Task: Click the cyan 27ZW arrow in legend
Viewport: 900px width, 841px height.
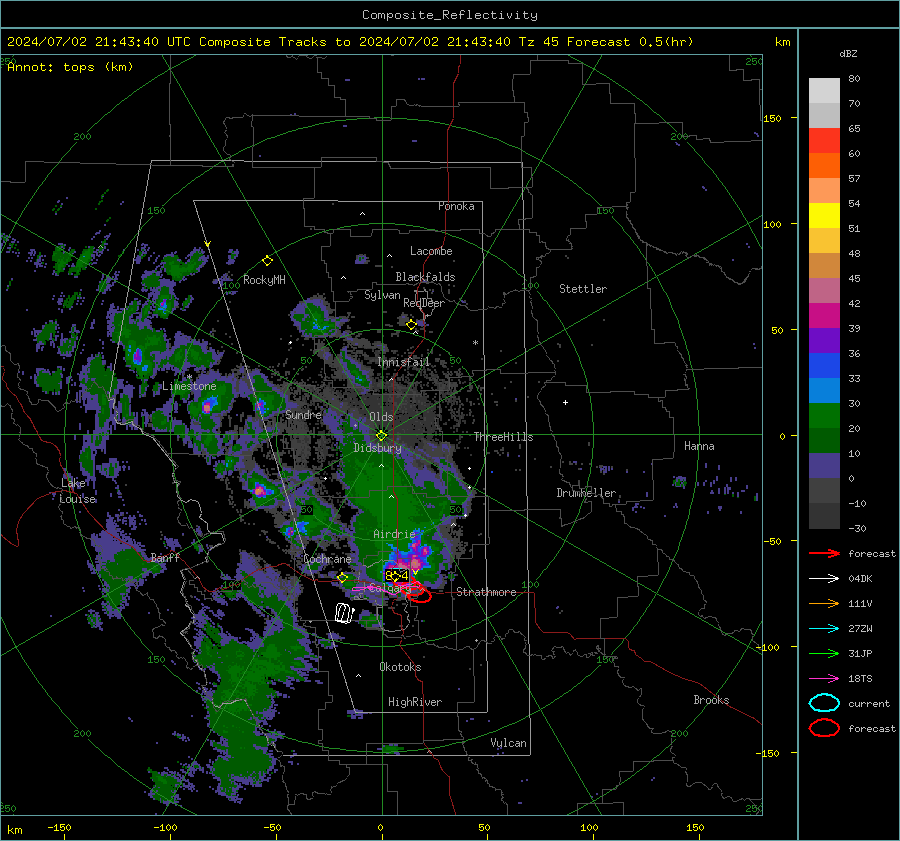Action: [824, 629]
